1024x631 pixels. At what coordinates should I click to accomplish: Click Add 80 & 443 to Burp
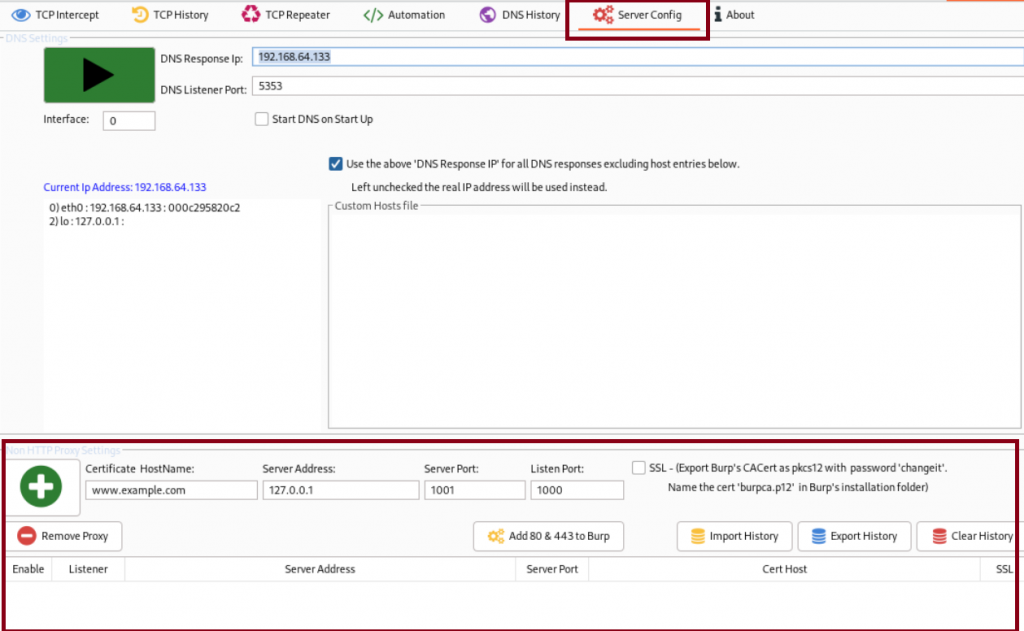(548, 536)
